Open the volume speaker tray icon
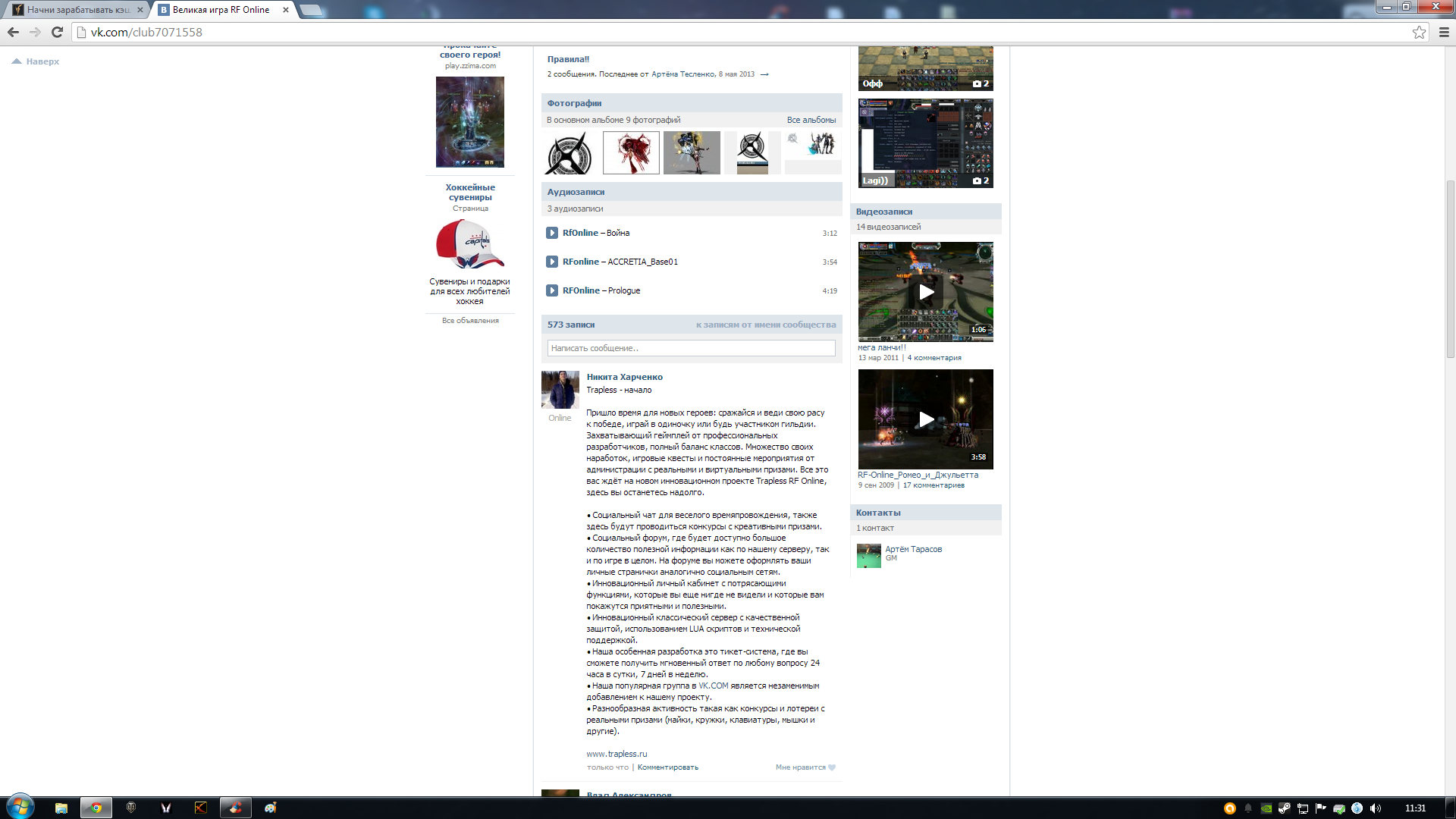 [x=1376, y=808]
